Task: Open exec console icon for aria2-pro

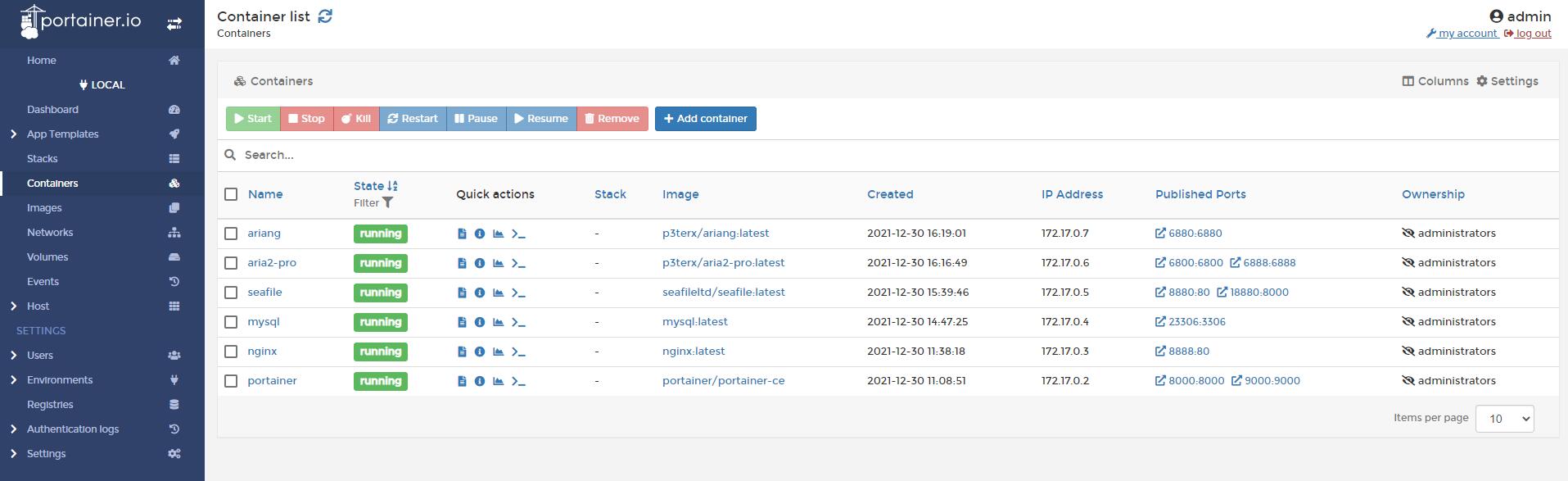Action: coord(518,263)
